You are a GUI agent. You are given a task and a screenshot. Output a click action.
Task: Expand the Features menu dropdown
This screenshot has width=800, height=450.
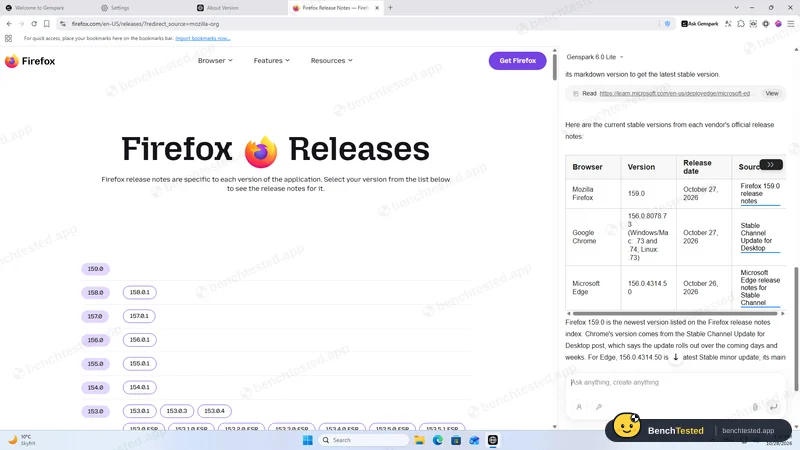pyautogui.click(x=271, y=60)
